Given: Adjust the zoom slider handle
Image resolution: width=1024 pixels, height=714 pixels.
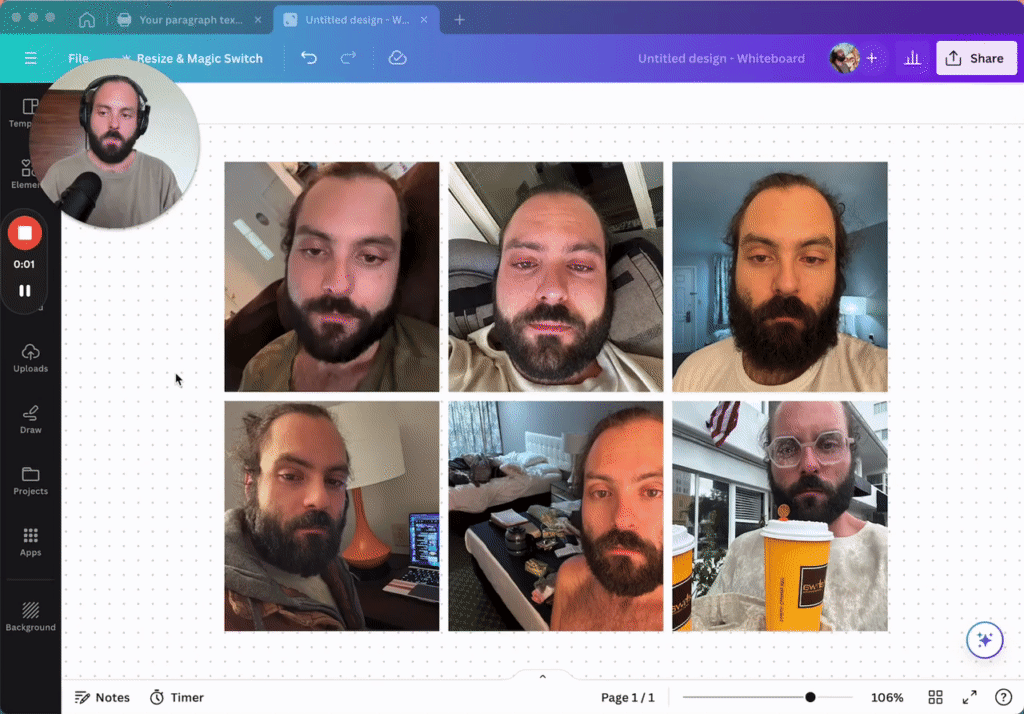Looking at the screenshot, I should coord(810,697).
